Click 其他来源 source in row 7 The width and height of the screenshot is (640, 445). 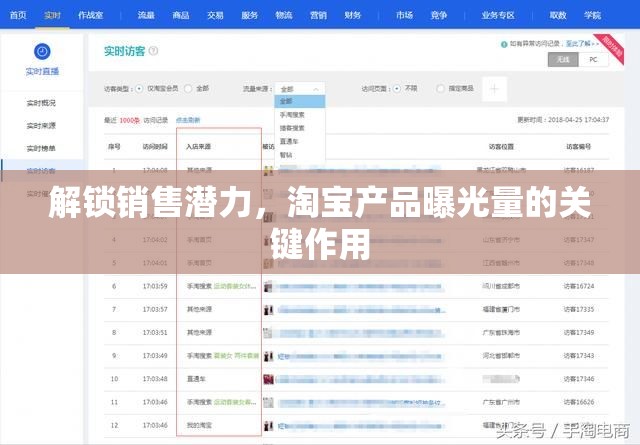pyautogui.click(x=199, y=309)
